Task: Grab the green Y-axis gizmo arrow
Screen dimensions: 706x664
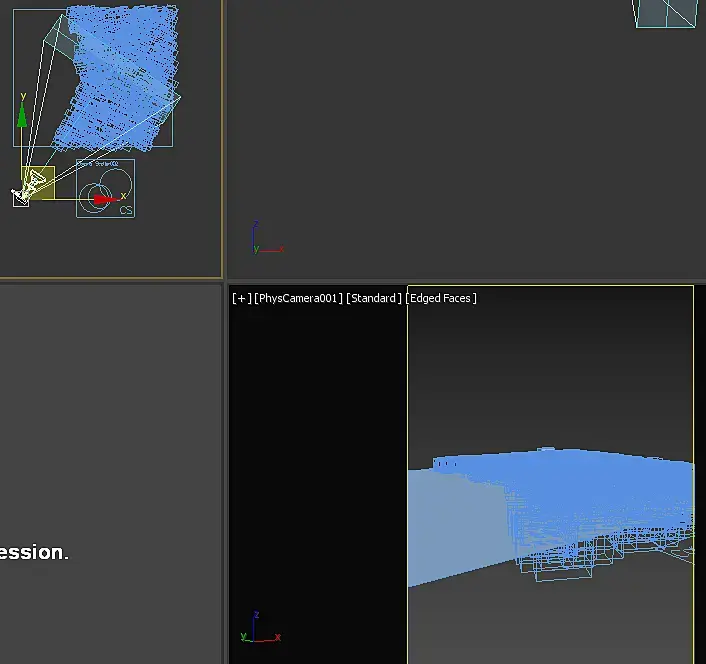Action: 22,115
